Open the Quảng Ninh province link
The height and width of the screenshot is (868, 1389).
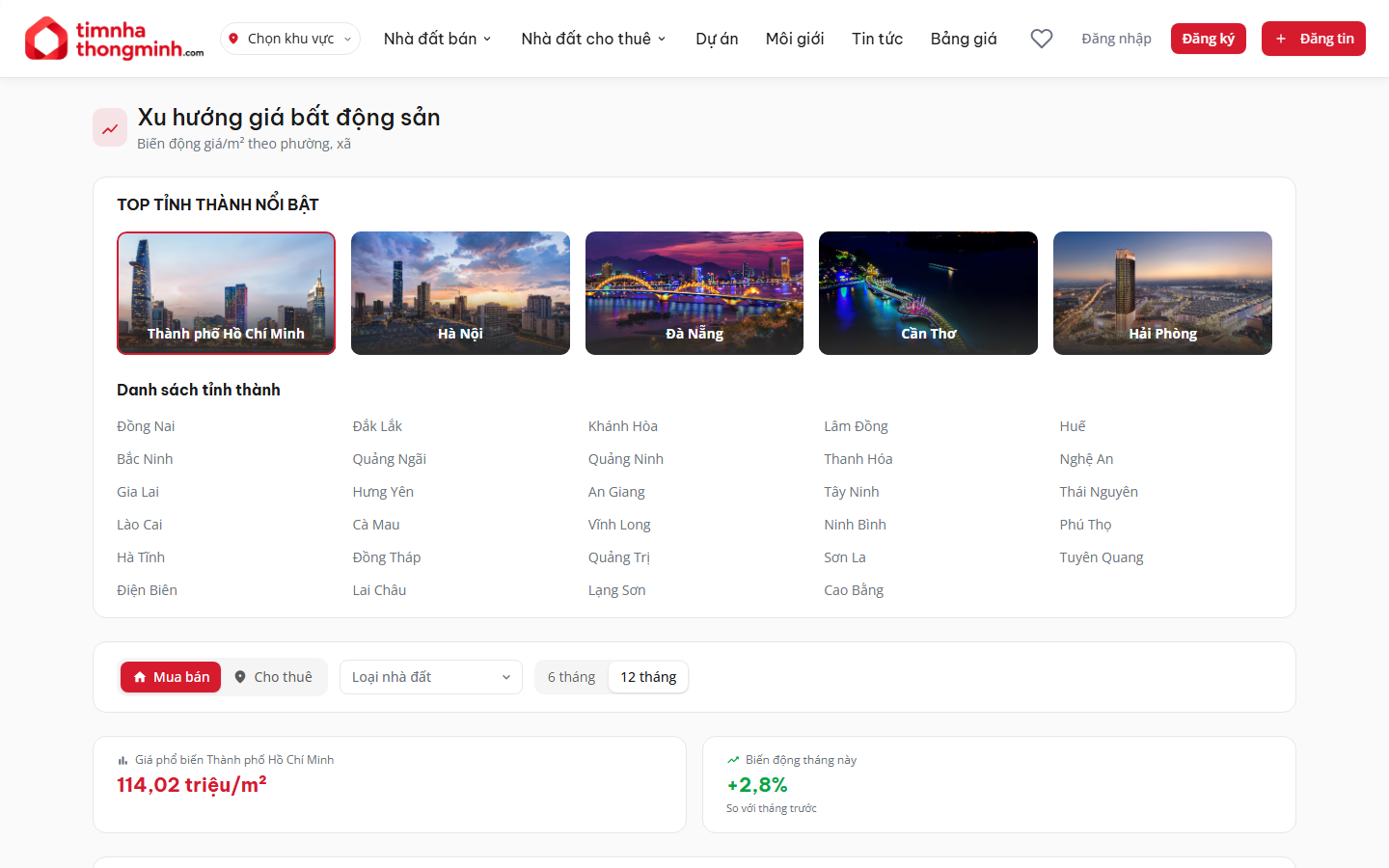(626, 459)
